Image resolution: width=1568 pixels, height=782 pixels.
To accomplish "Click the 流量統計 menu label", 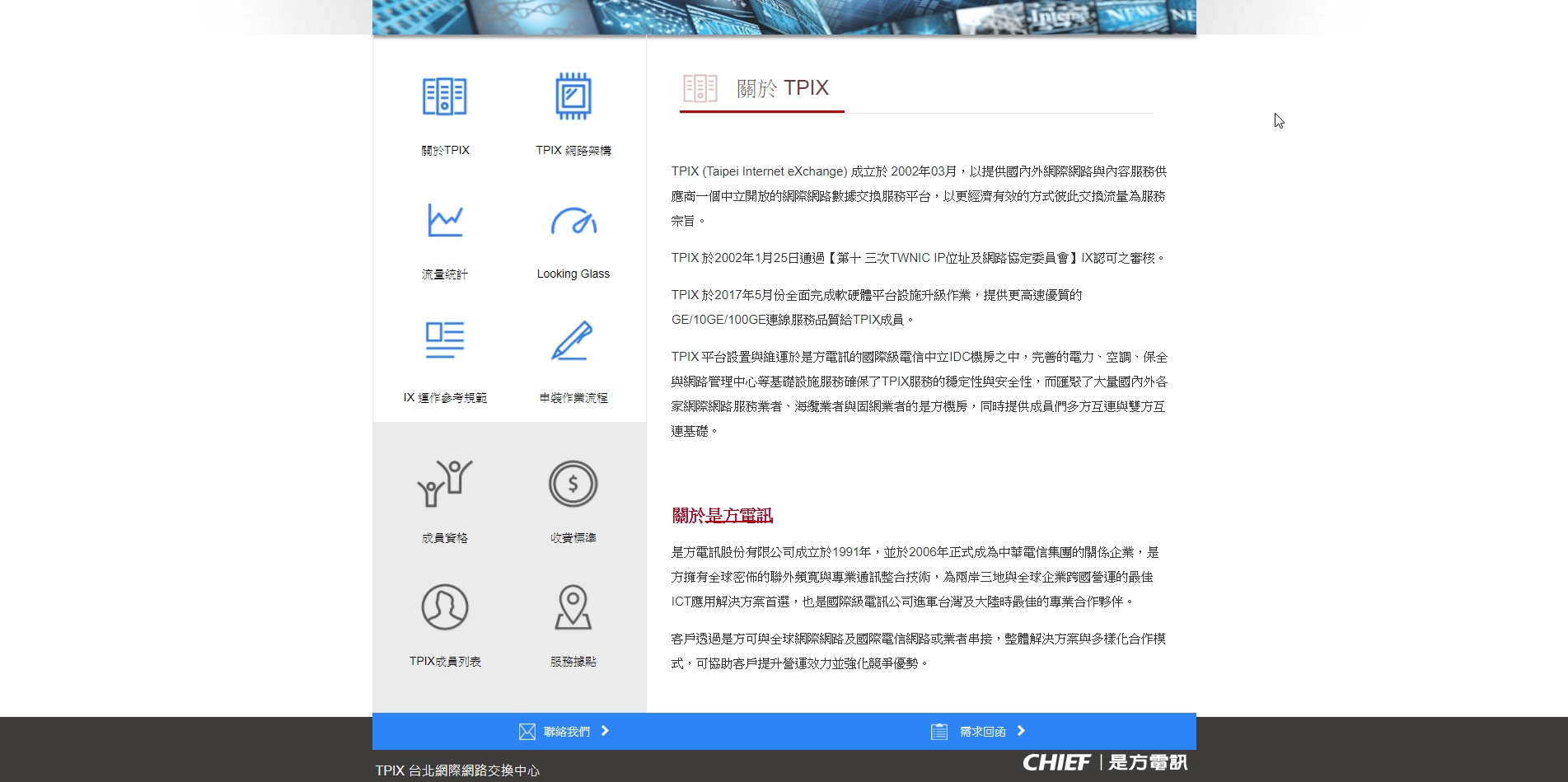I will pyautogui.click(x=445, y=274).
